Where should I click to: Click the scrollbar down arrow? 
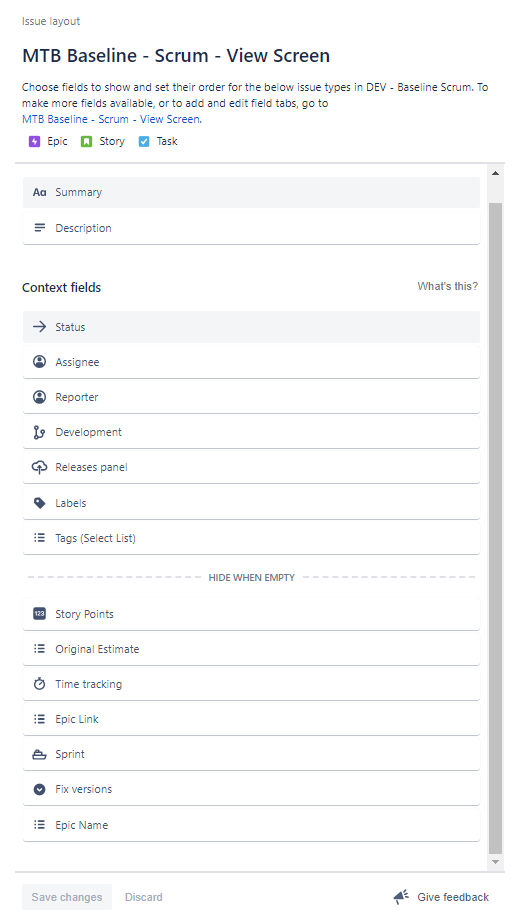pyautogui.click(x=495, y=862)
